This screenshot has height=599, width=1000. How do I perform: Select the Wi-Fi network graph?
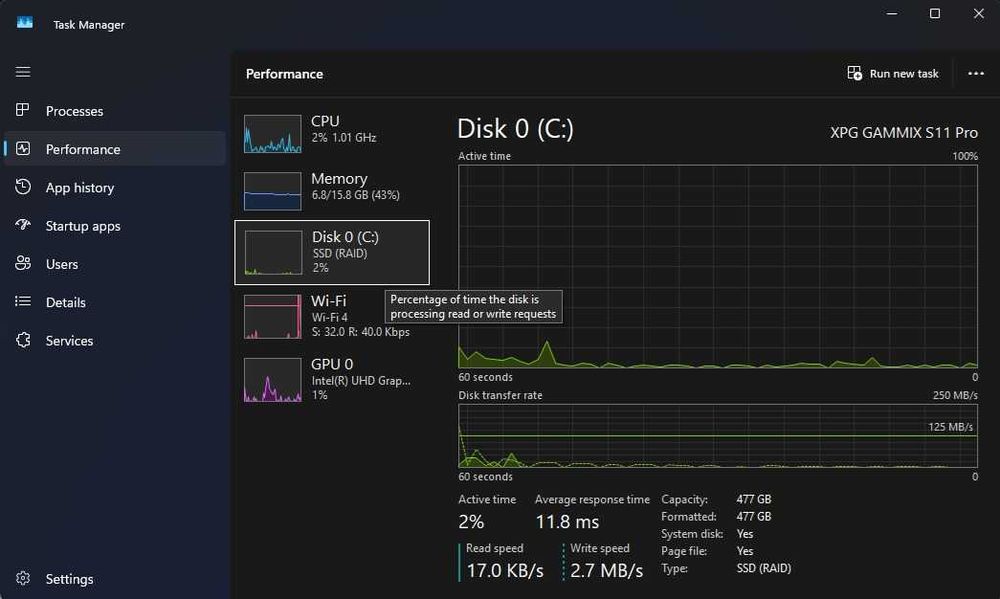click(x=273, y=317)
